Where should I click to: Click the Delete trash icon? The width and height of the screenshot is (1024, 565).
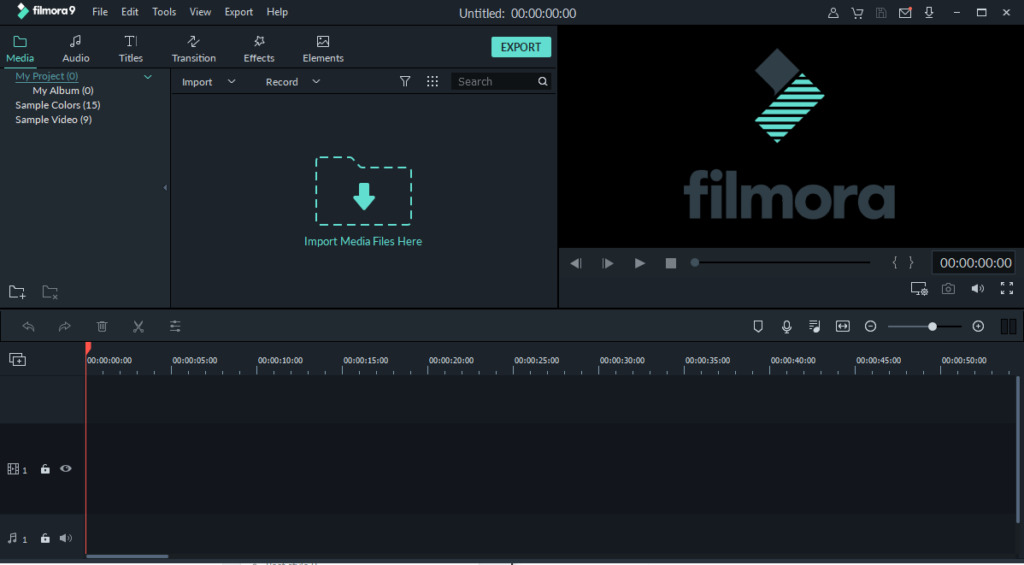102,326
